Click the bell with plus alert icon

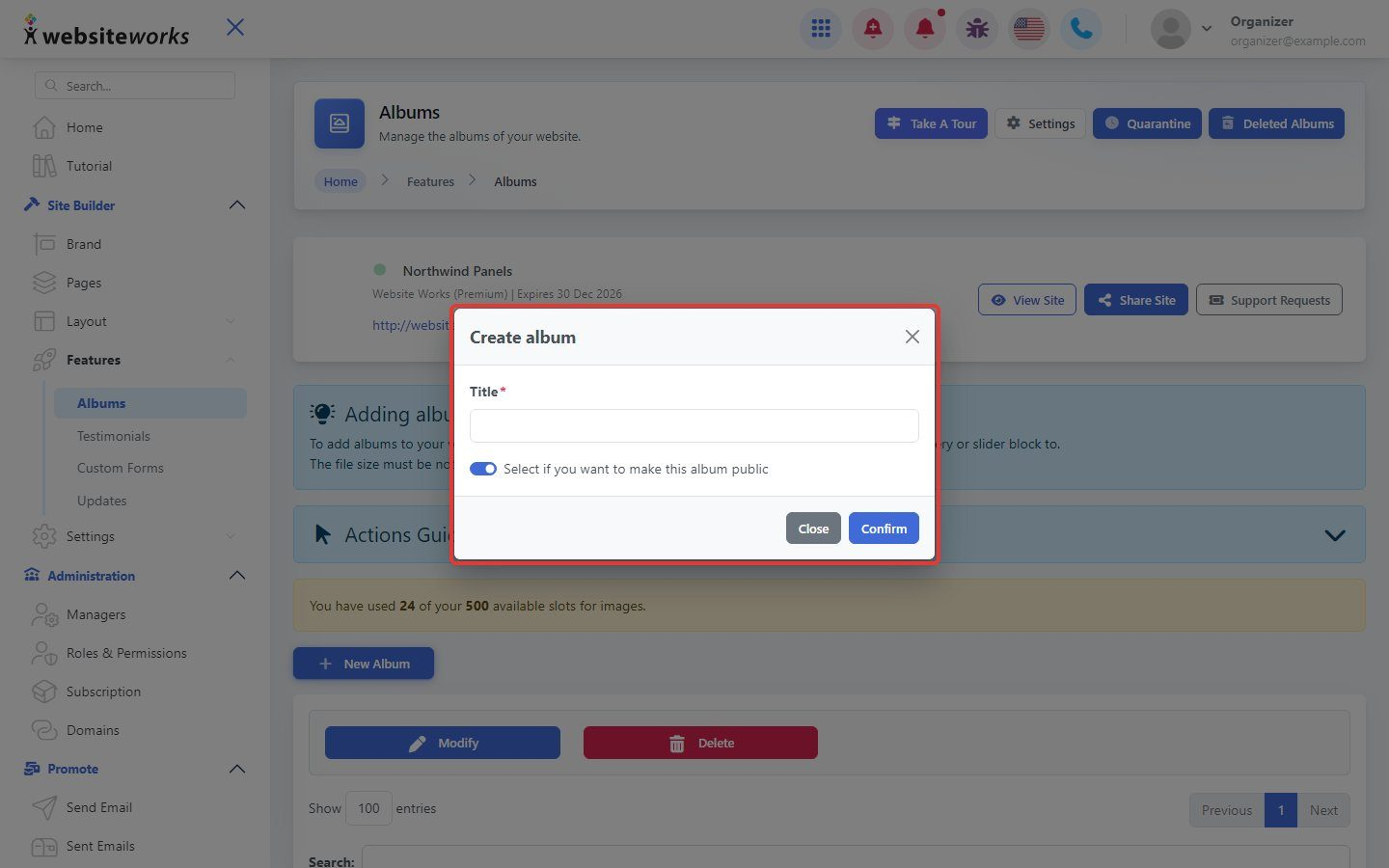tap(873, 29)
